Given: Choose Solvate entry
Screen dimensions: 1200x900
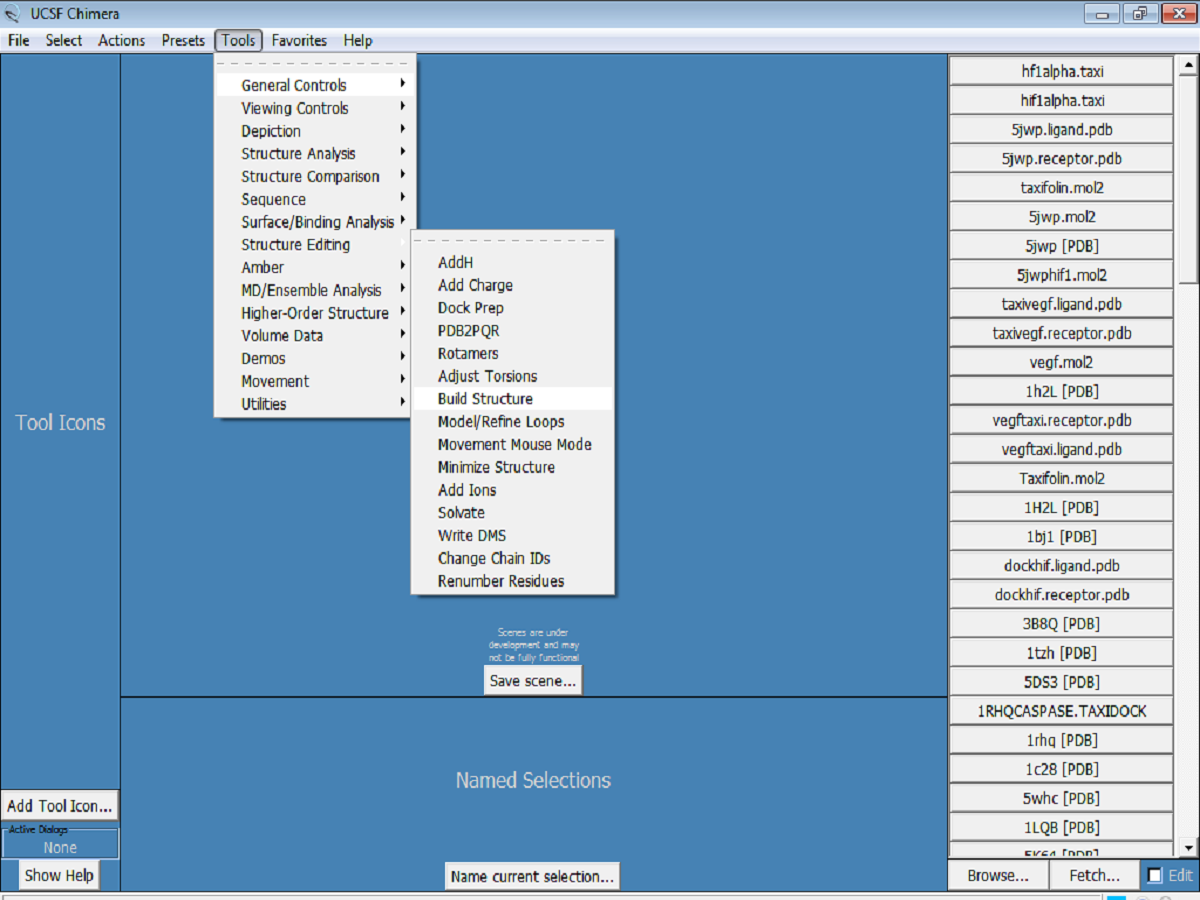Looking at the screenshot, I should tap(513, 512).
